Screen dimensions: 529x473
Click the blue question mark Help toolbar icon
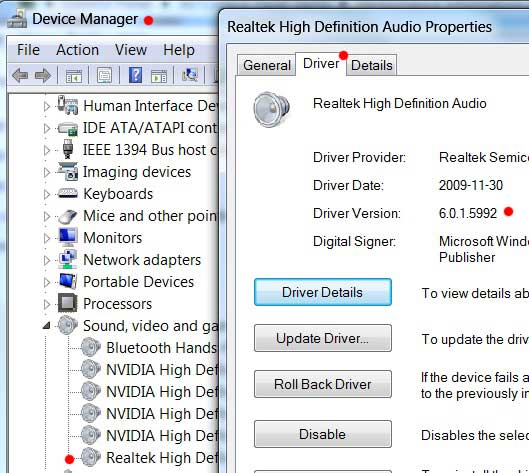pos(135,75)
